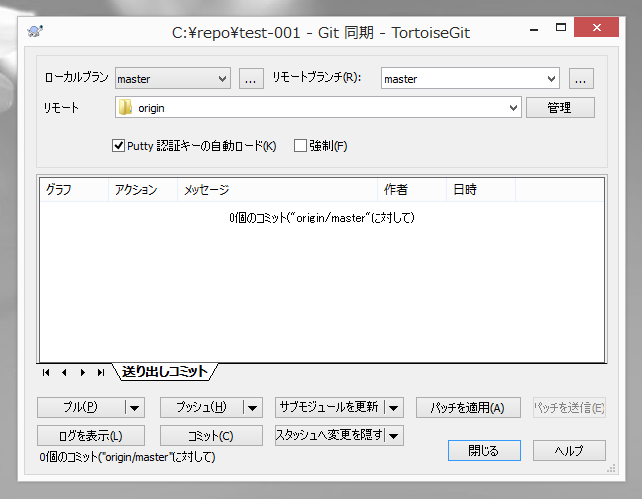Viewport: 642px width, 499px height.
Task: Open the local branch master dropdown
Action: (222, 79)
